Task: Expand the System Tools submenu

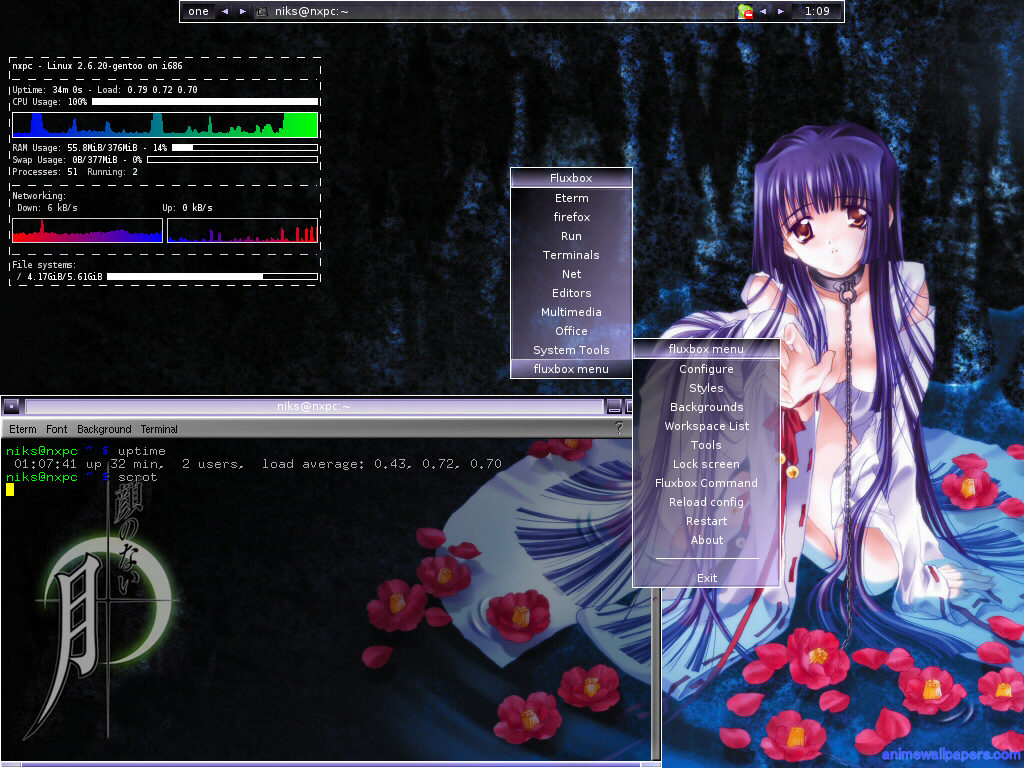Action: 571,349
